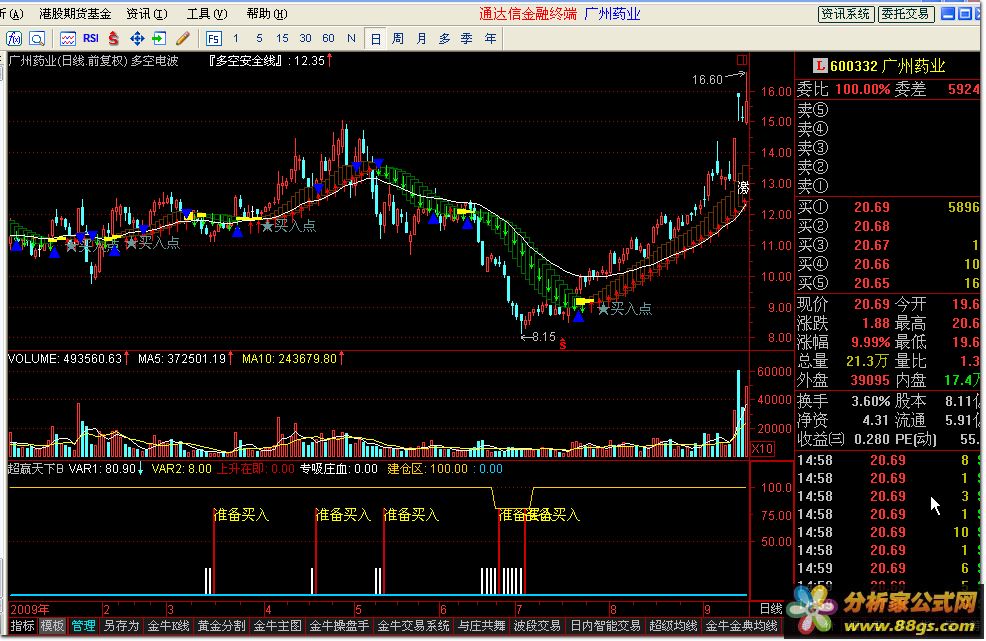
Task: Click the 2009年 date axis label
Action: 30,609
